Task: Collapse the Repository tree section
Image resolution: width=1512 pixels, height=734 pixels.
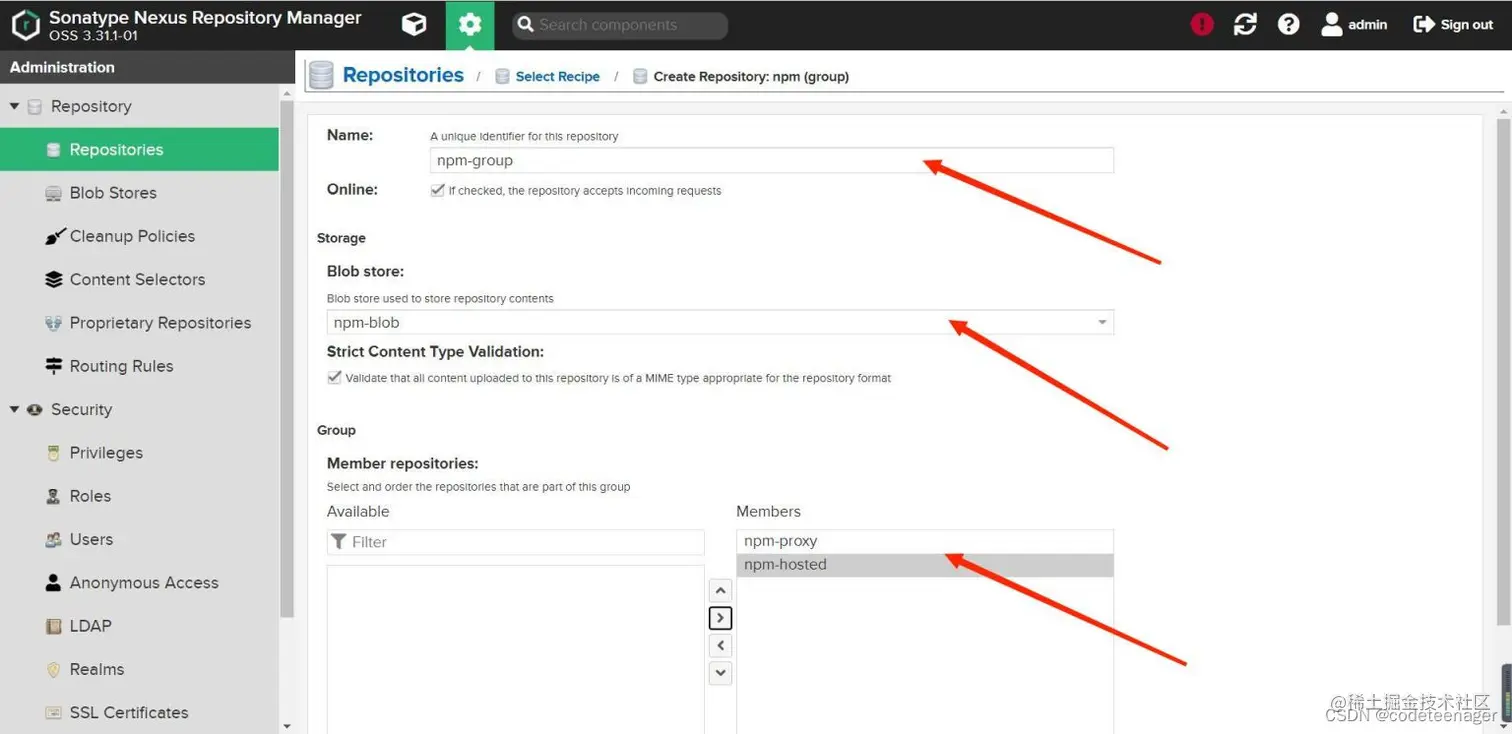Action: click(14, 106)
